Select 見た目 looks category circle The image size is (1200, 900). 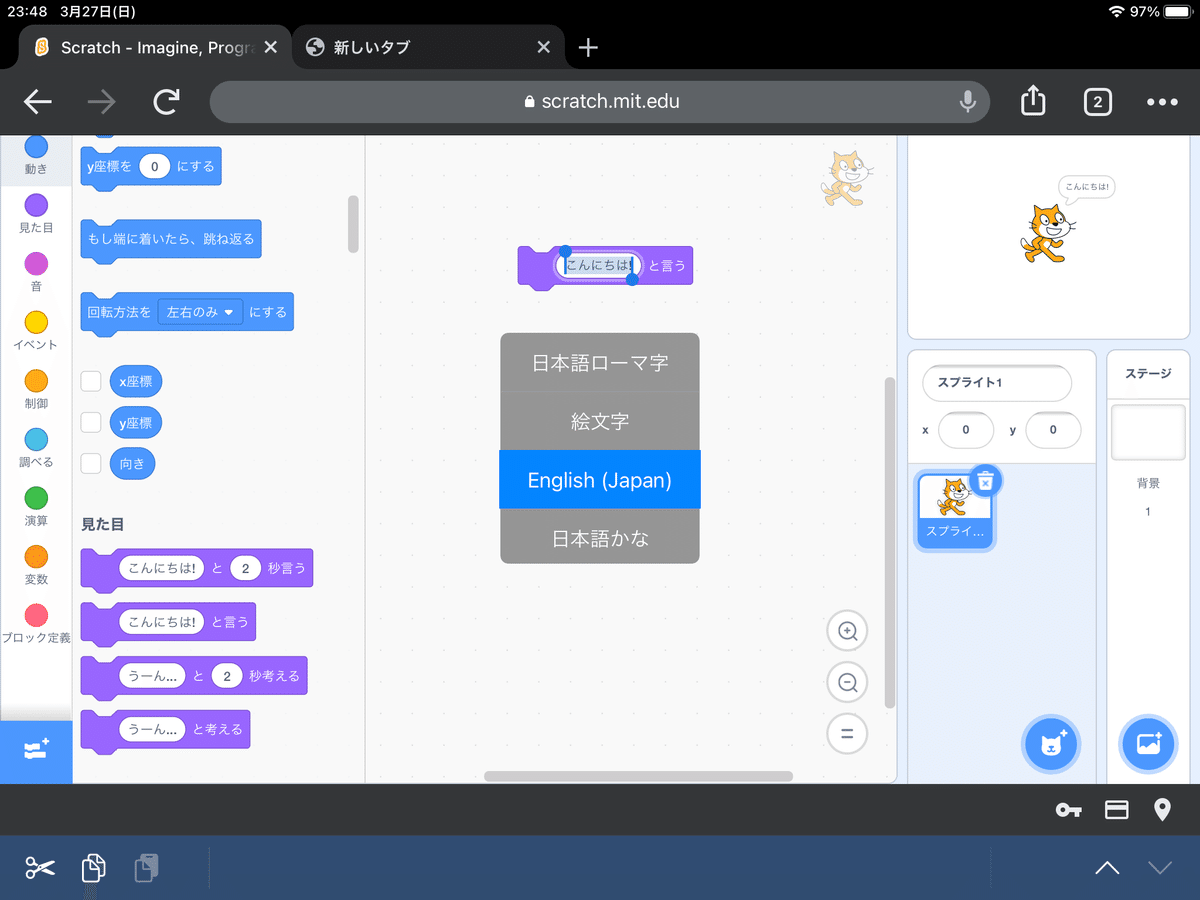point(36,205)
